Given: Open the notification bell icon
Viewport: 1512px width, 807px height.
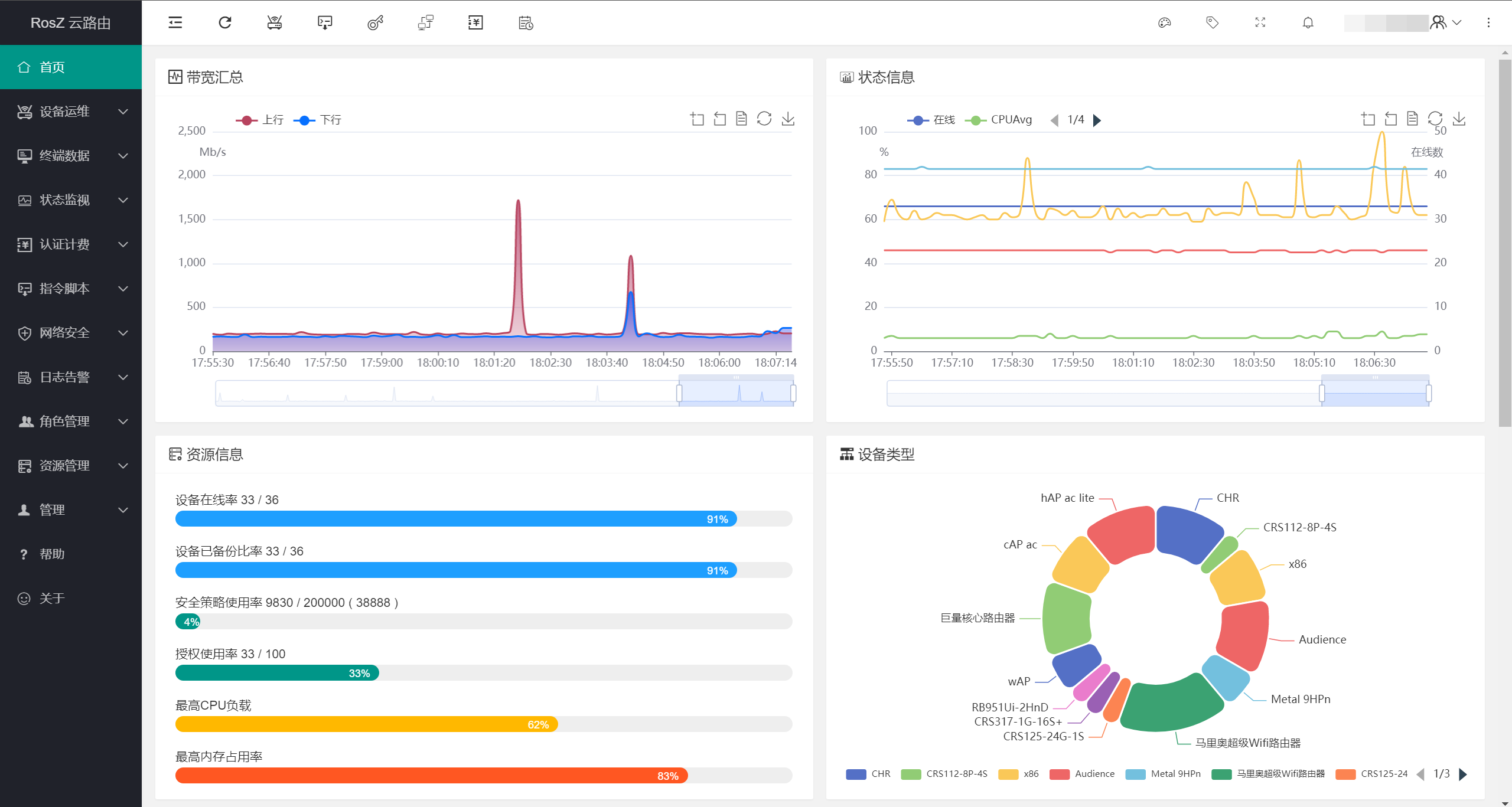Looking at the screenshot, I should [1308, 22].
